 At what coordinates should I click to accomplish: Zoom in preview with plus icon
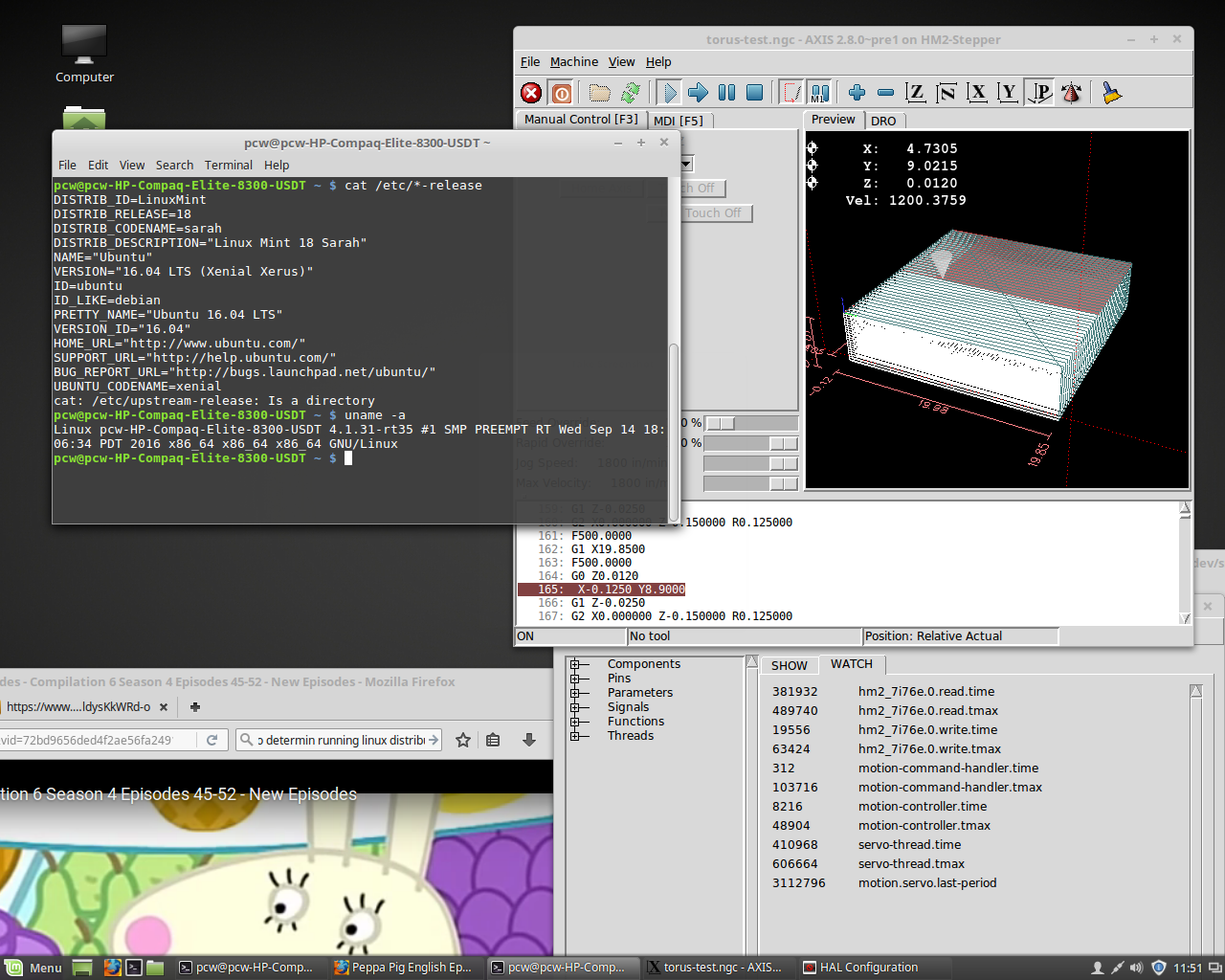(857, 93)
